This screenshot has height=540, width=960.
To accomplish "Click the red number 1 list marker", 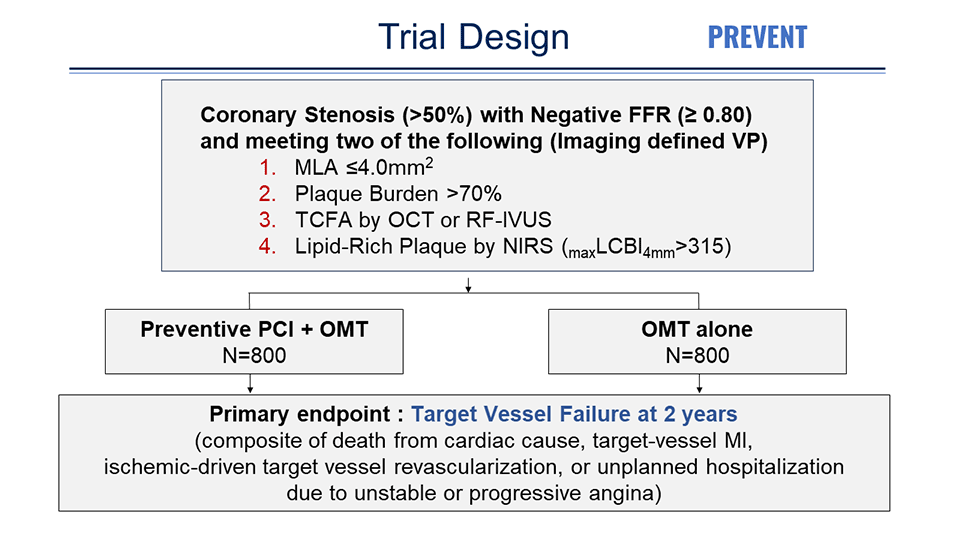I will coord(268,167).
